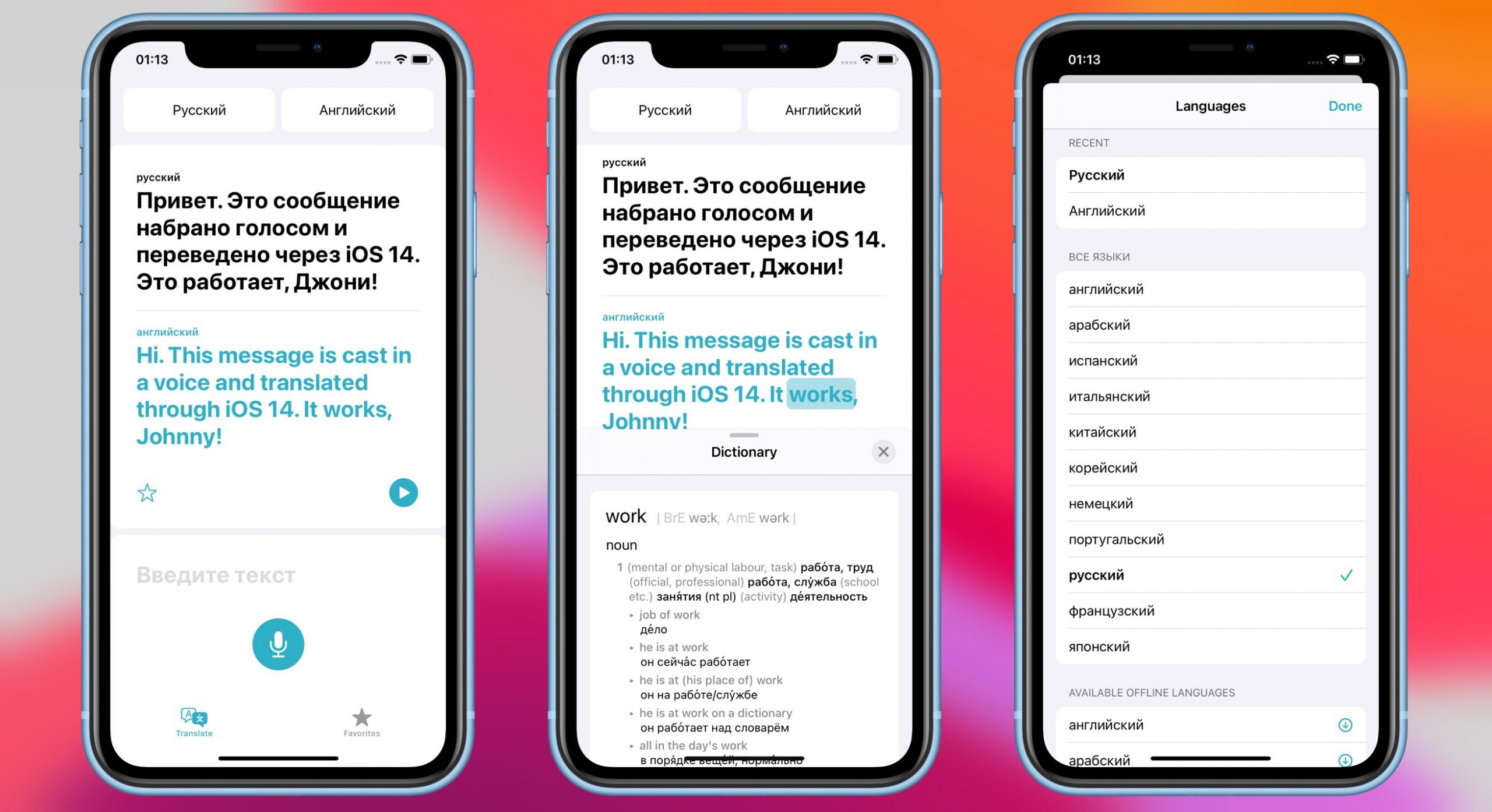1492x812 pixels.
Task: Tap the microphone voice input icon
Action: tap(278, 644)
